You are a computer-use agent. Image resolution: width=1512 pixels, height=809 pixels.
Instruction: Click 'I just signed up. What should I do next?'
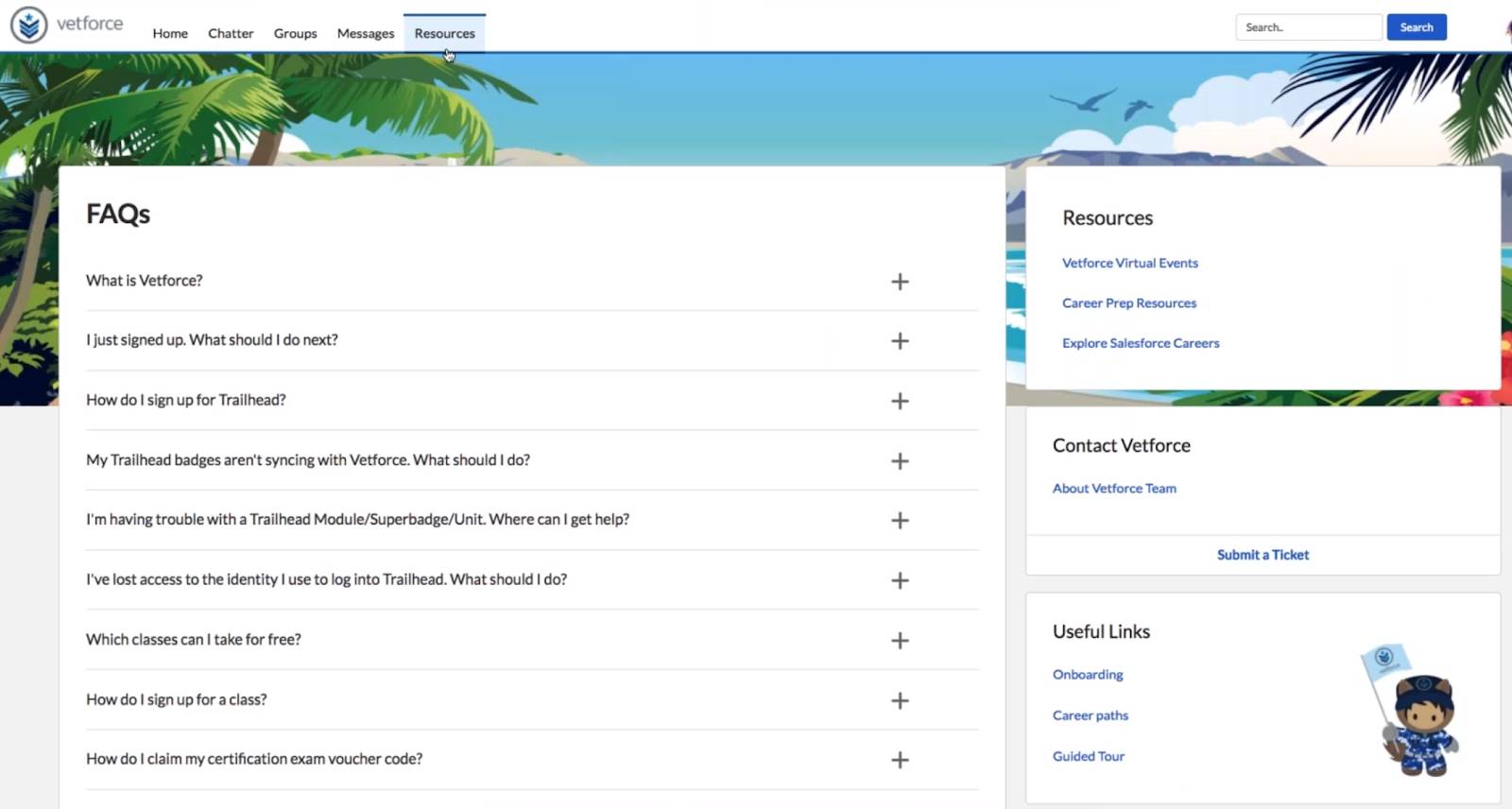(212, 340)
